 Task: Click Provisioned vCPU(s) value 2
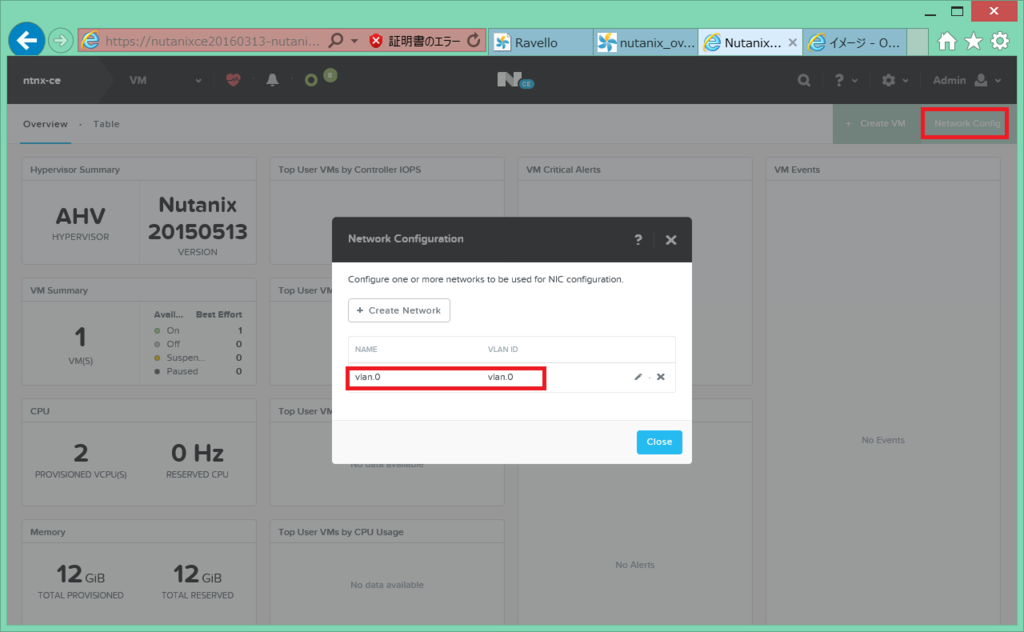(80, 452)
